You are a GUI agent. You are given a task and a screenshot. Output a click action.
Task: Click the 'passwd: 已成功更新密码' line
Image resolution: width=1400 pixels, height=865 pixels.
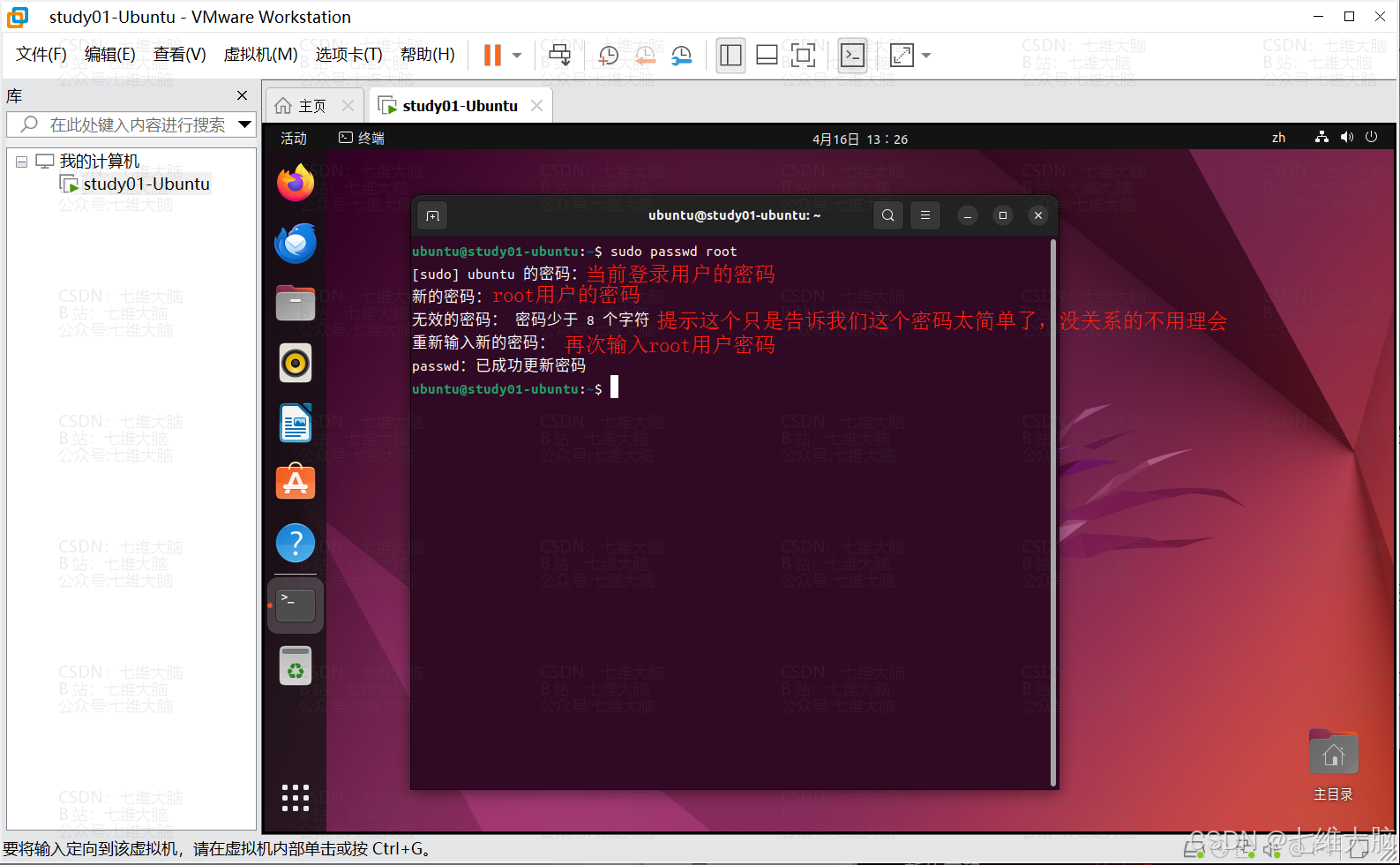(x=499, y=365)
